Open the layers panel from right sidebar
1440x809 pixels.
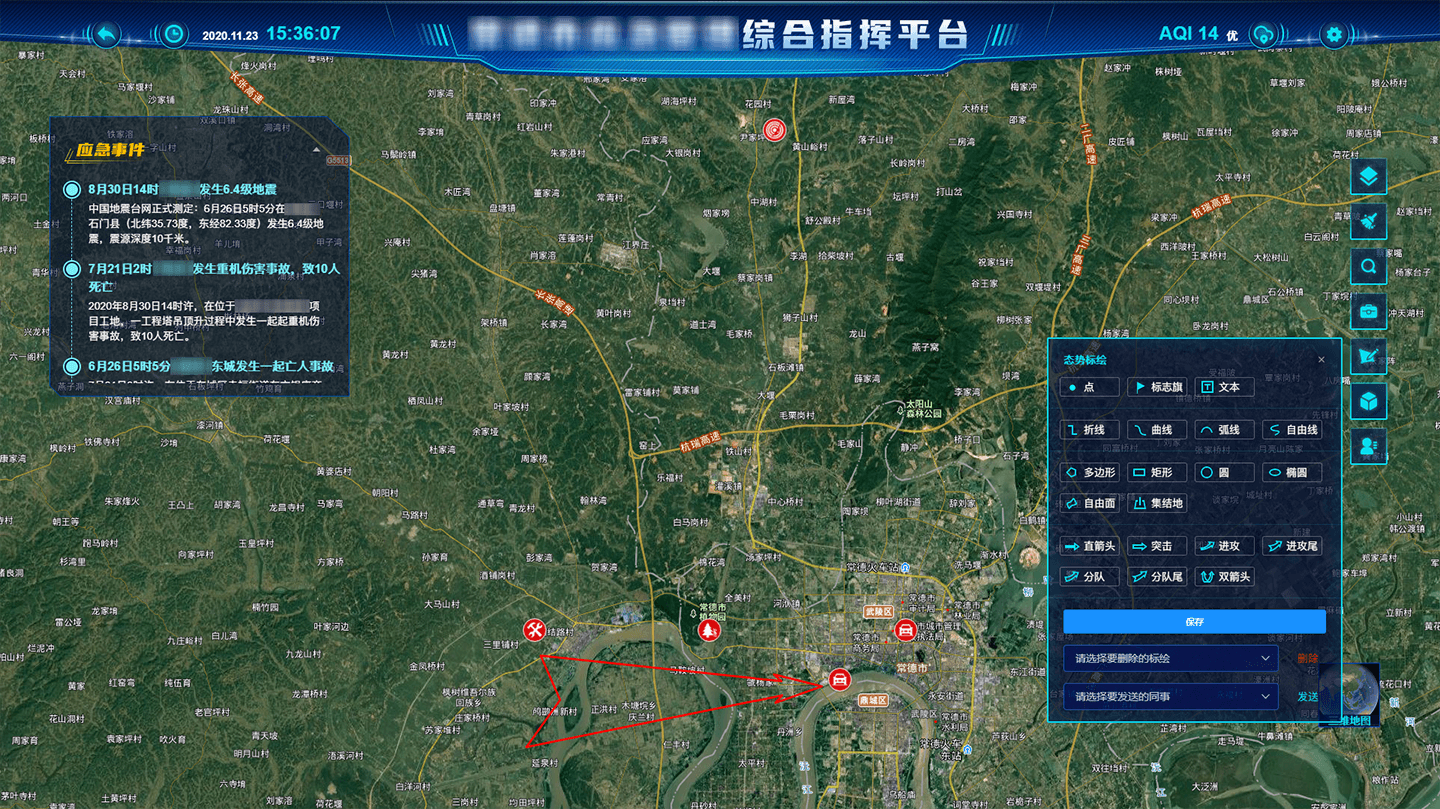pyautogui.click(x=1368, y=177)
